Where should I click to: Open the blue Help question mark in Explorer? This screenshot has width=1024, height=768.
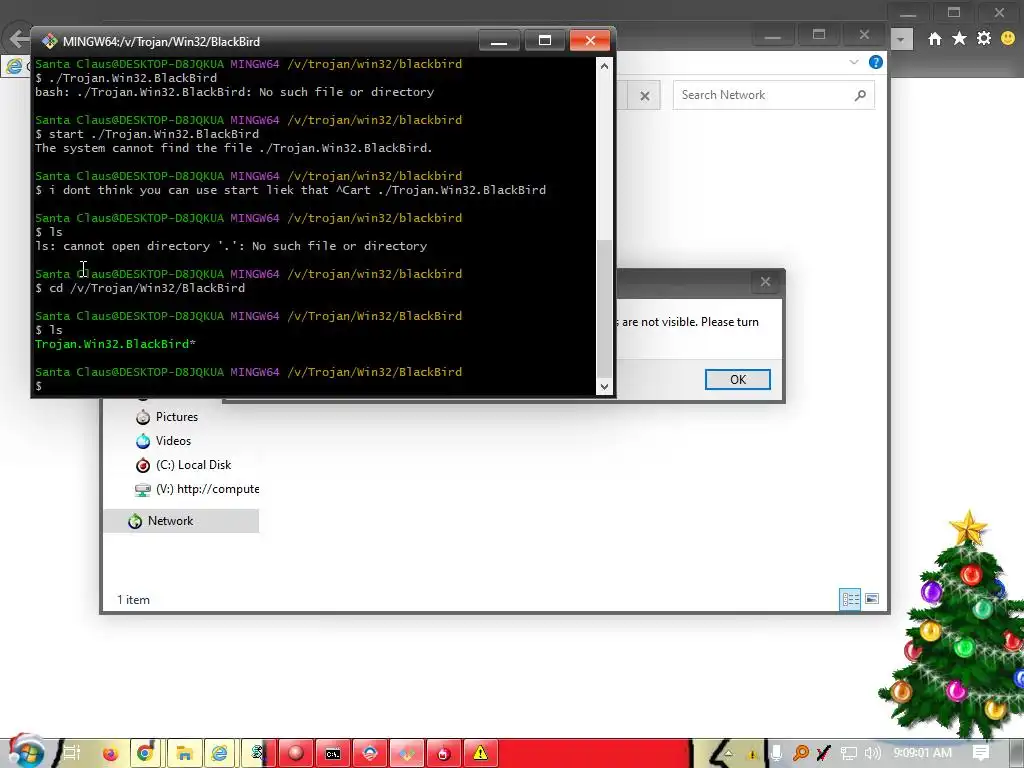(x=875, y=62)
